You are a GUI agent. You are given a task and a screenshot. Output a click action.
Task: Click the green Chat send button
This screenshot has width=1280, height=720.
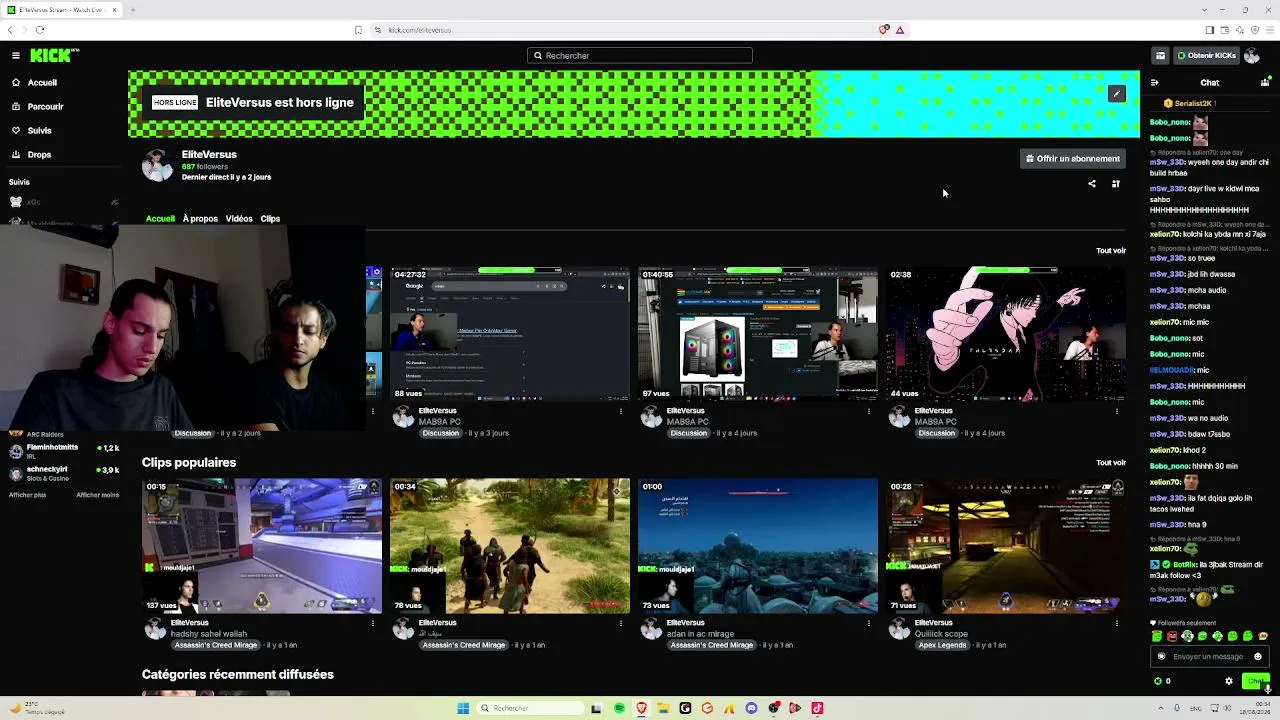tap(1255, 681)
